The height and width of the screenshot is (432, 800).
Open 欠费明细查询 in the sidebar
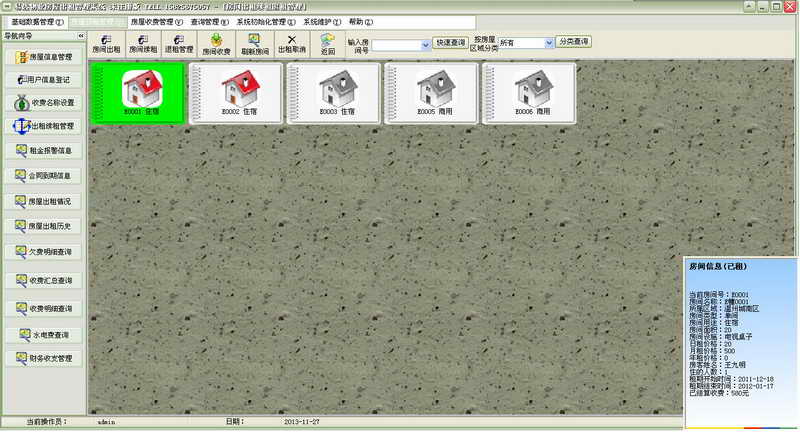pyautogui.click(x=43, y=251)
